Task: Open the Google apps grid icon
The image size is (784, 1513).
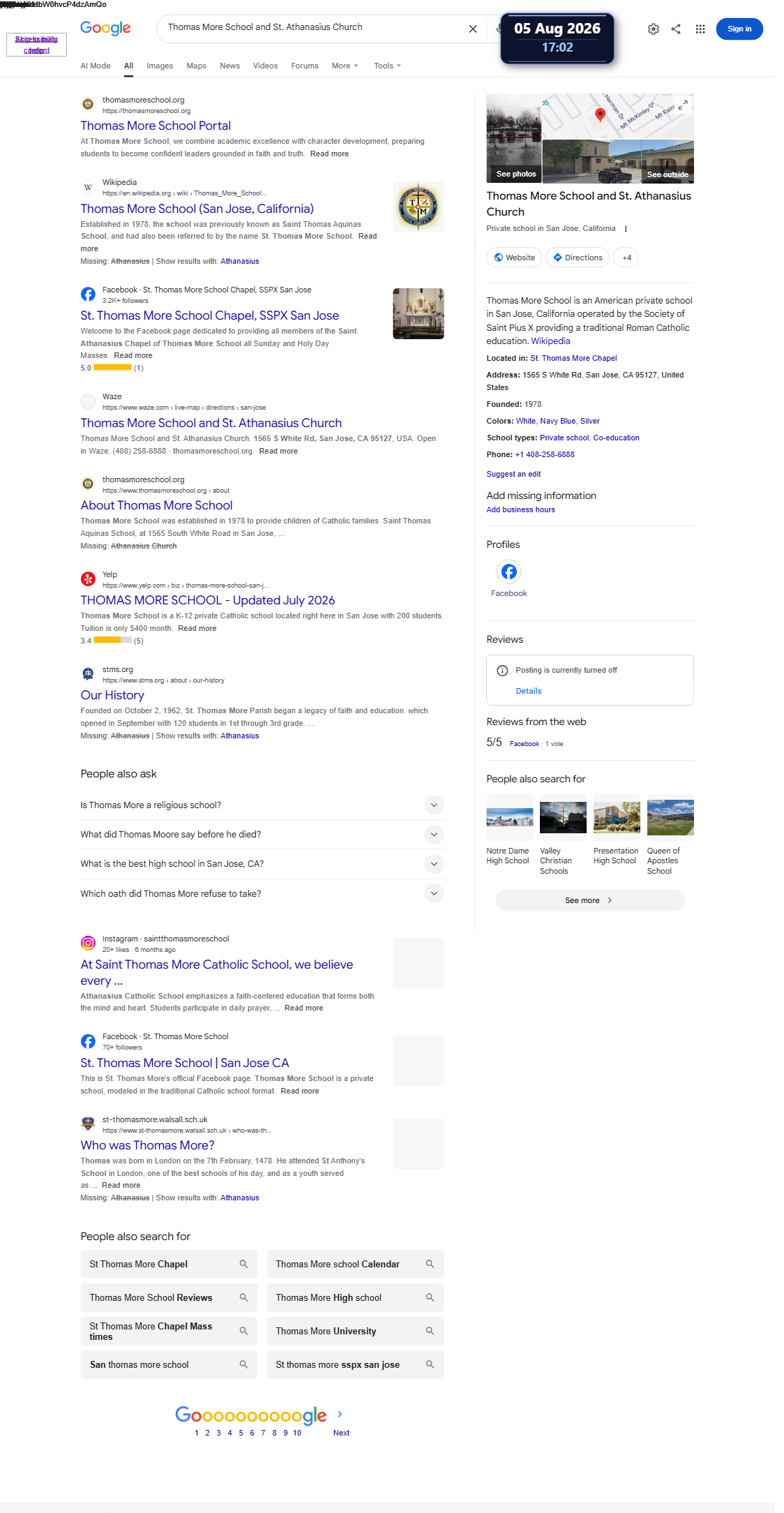Action: tap(700, 29)
